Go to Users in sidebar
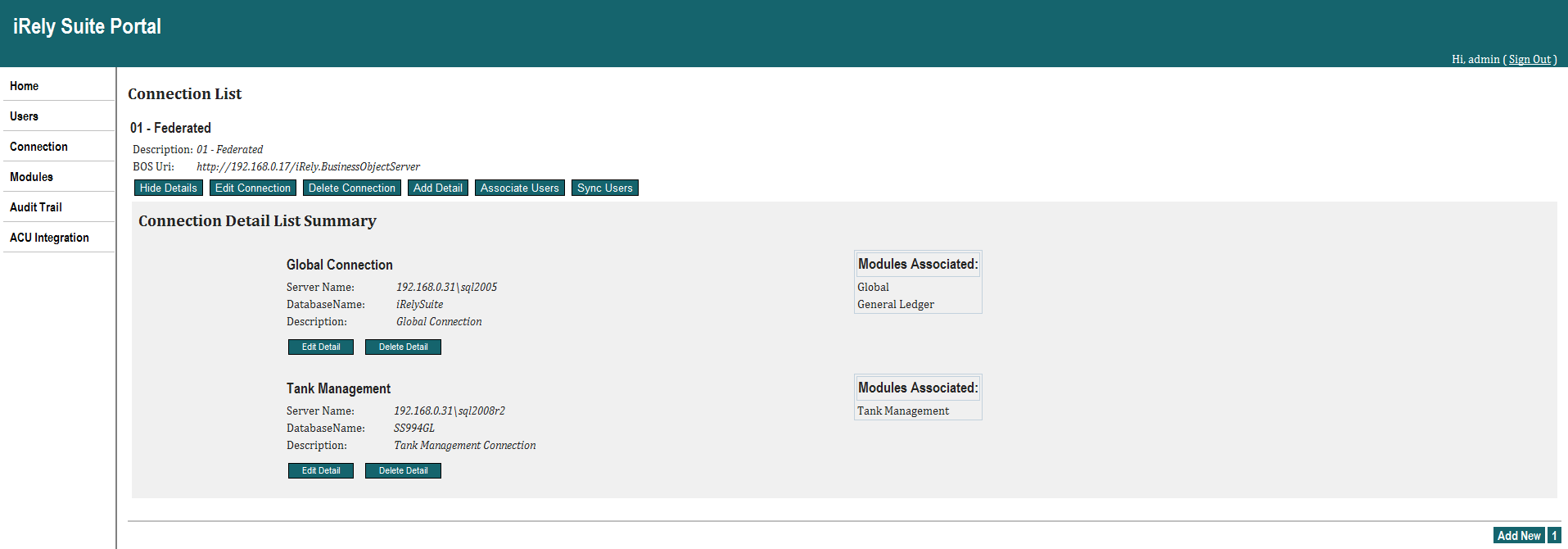This screenshot has height=549, width=1568. (25, 116)
